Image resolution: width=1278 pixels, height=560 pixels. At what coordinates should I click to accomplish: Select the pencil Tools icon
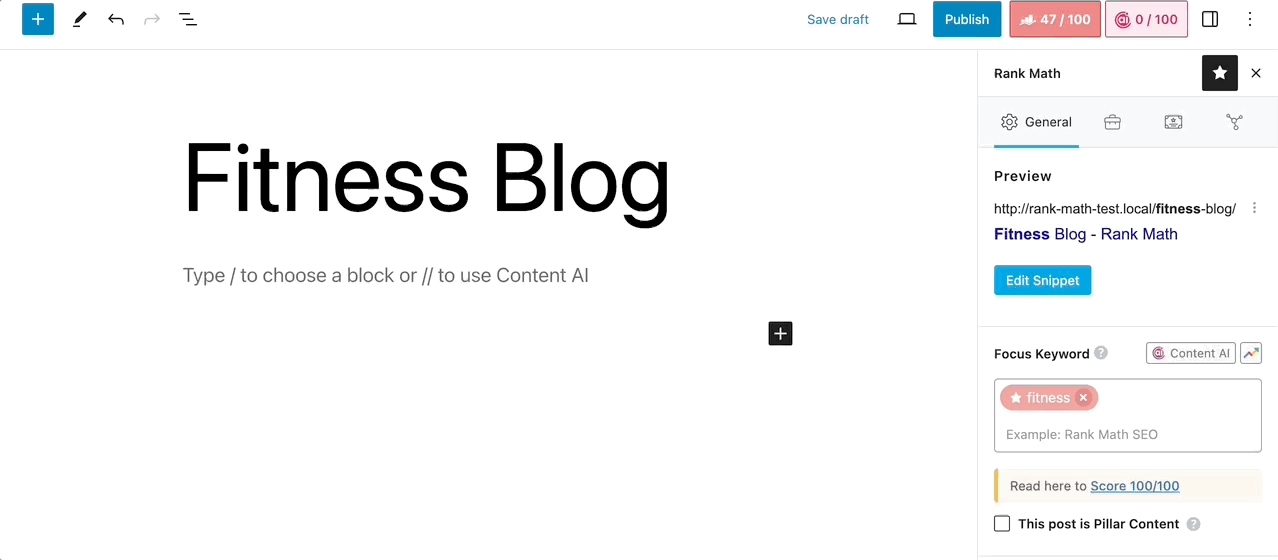point(80,19)
